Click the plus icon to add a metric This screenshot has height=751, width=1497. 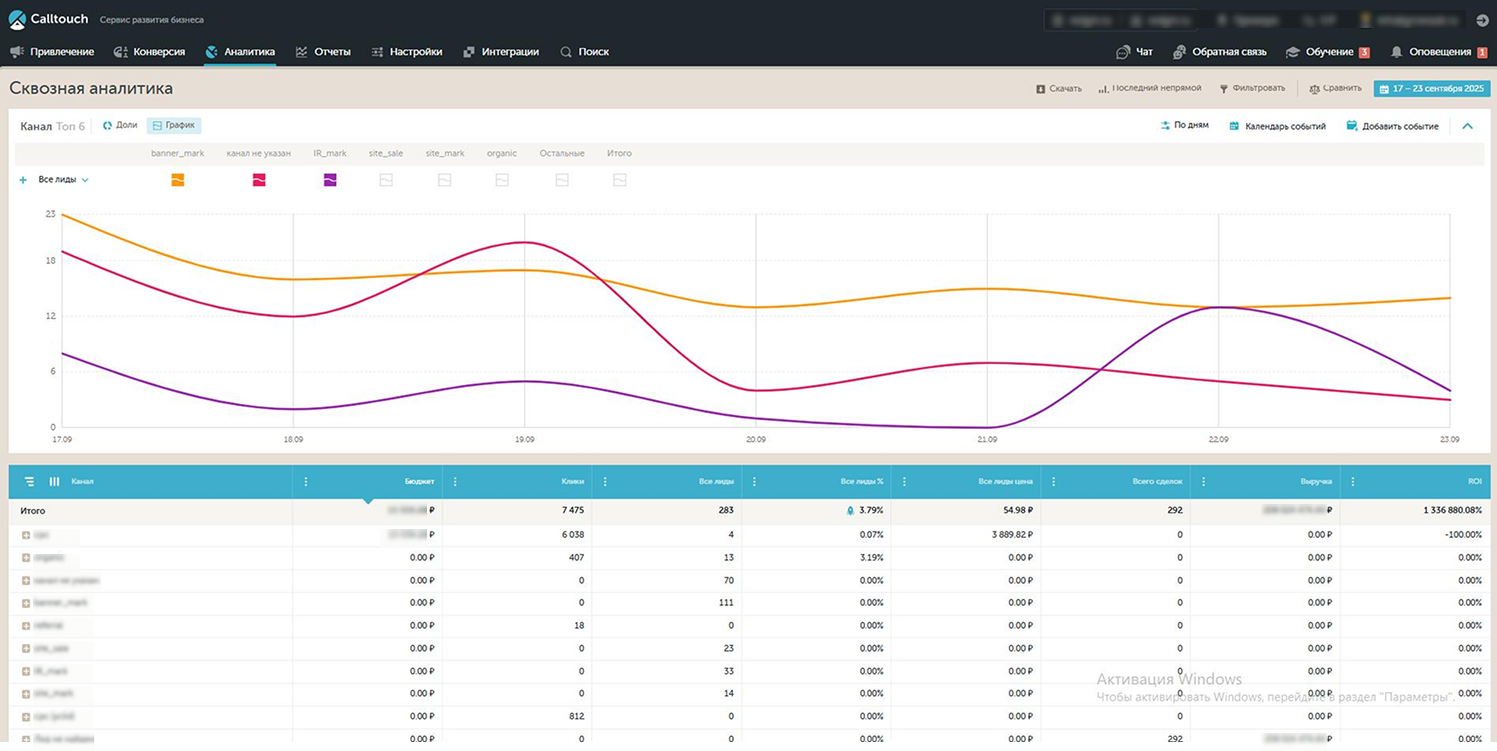click(23, 180)
